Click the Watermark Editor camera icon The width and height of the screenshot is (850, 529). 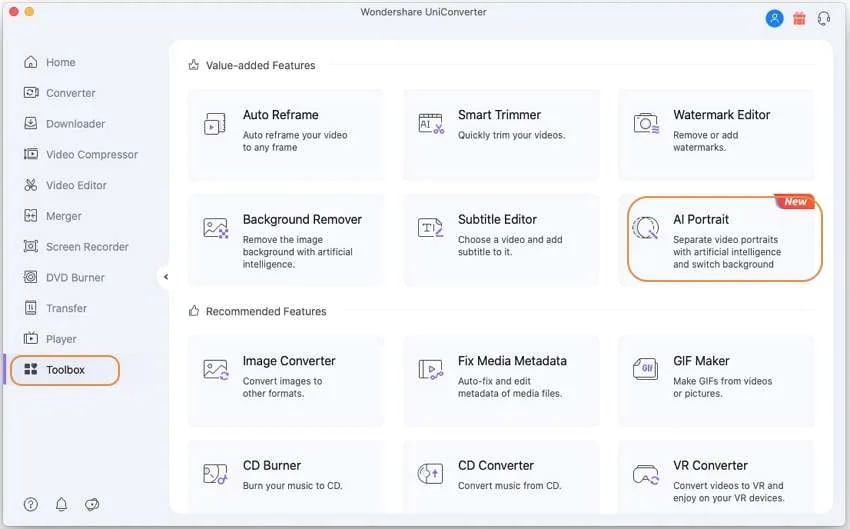(646, 124)
